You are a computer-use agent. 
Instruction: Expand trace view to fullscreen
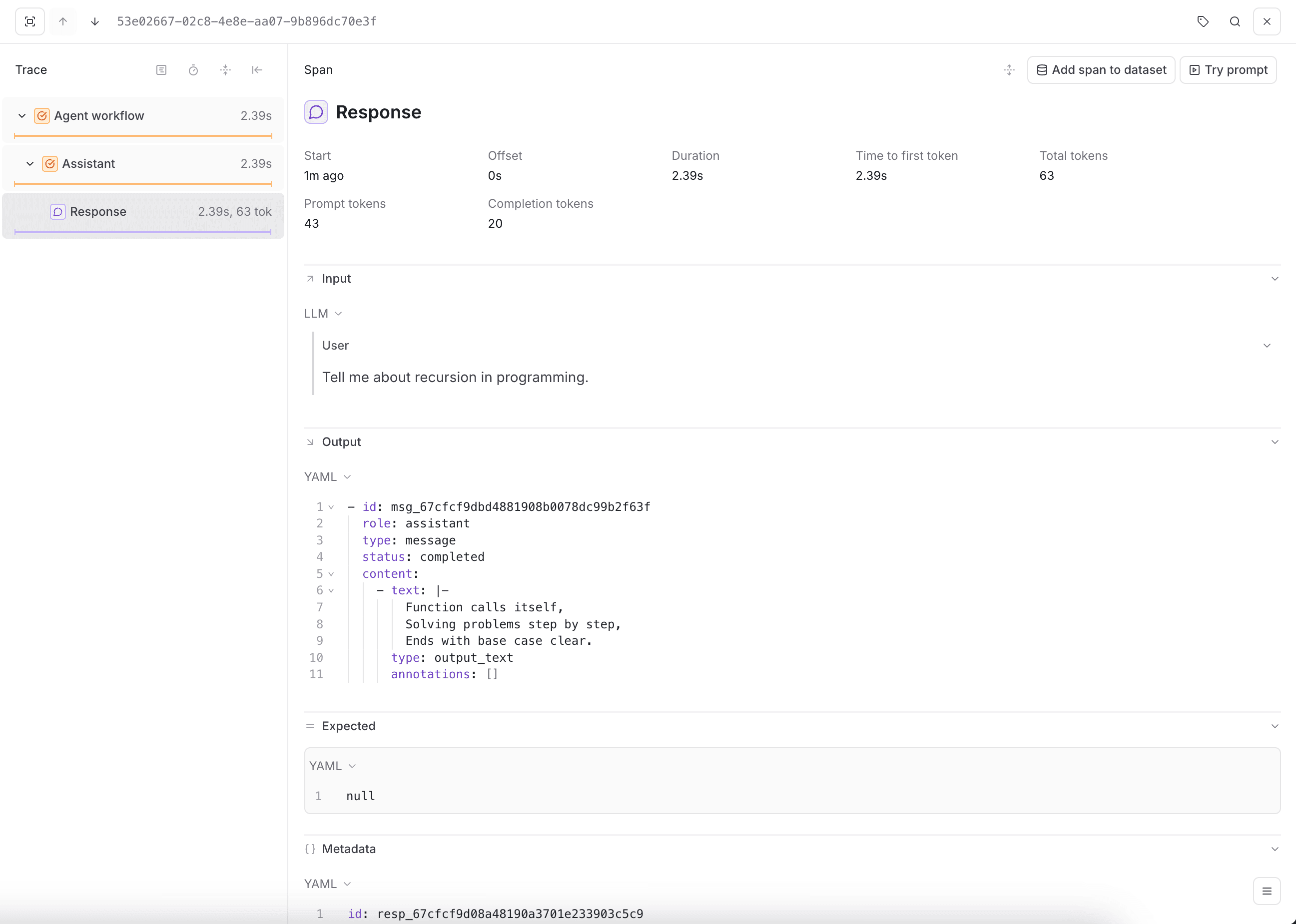(x=29, y=21)
